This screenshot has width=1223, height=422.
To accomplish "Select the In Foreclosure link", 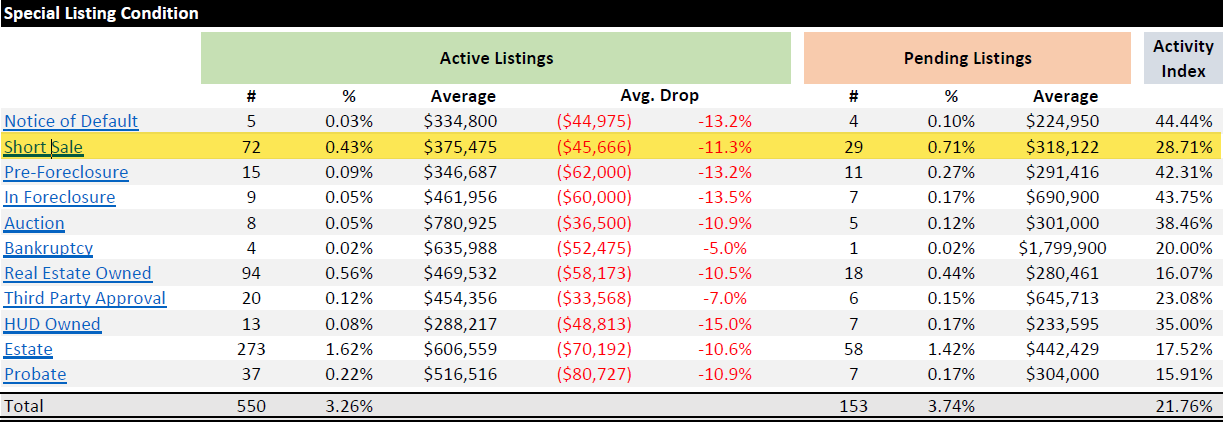I will (59, 197).
